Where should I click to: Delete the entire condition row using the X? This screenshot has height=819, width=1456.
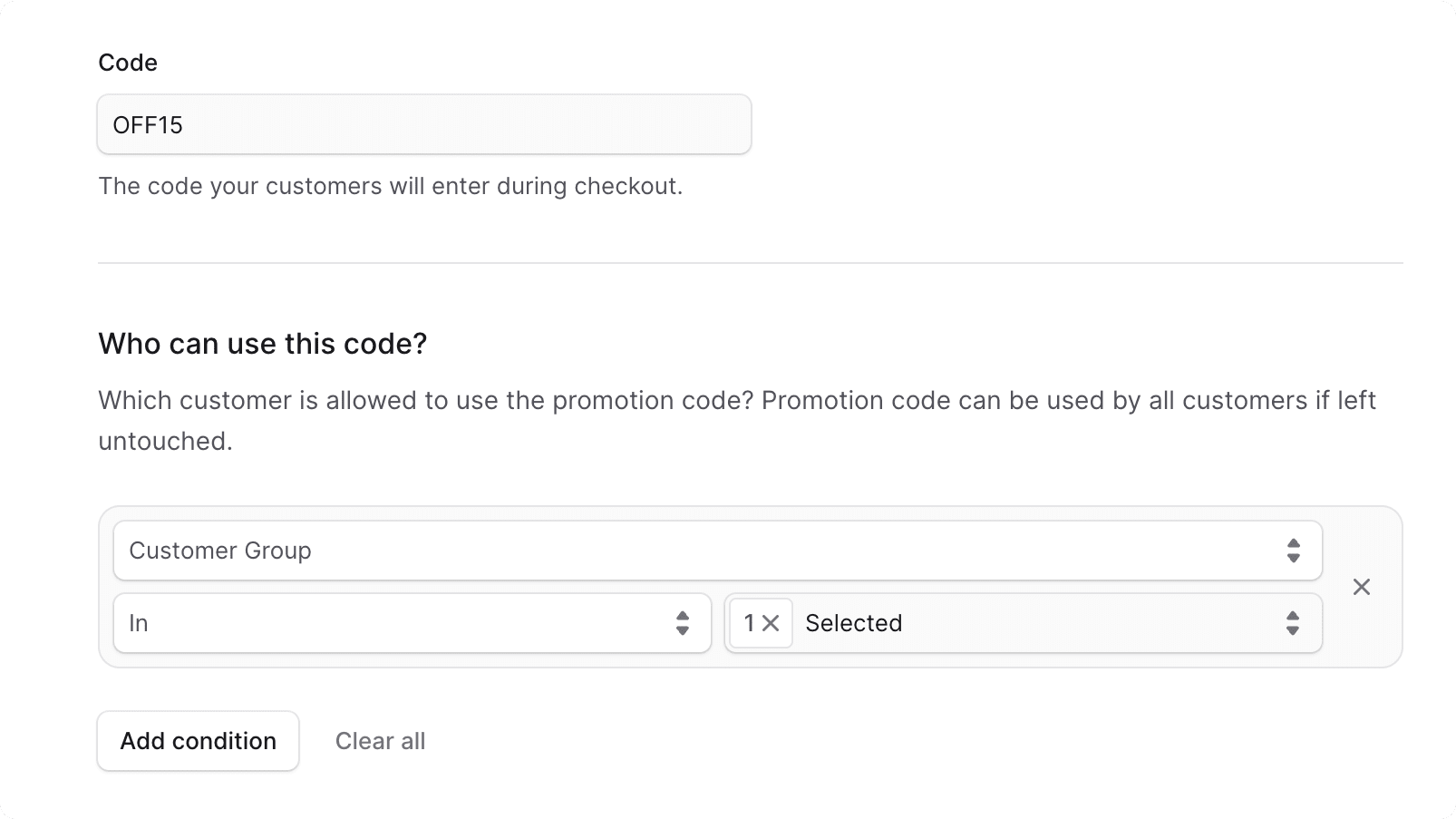[1361, 587]
